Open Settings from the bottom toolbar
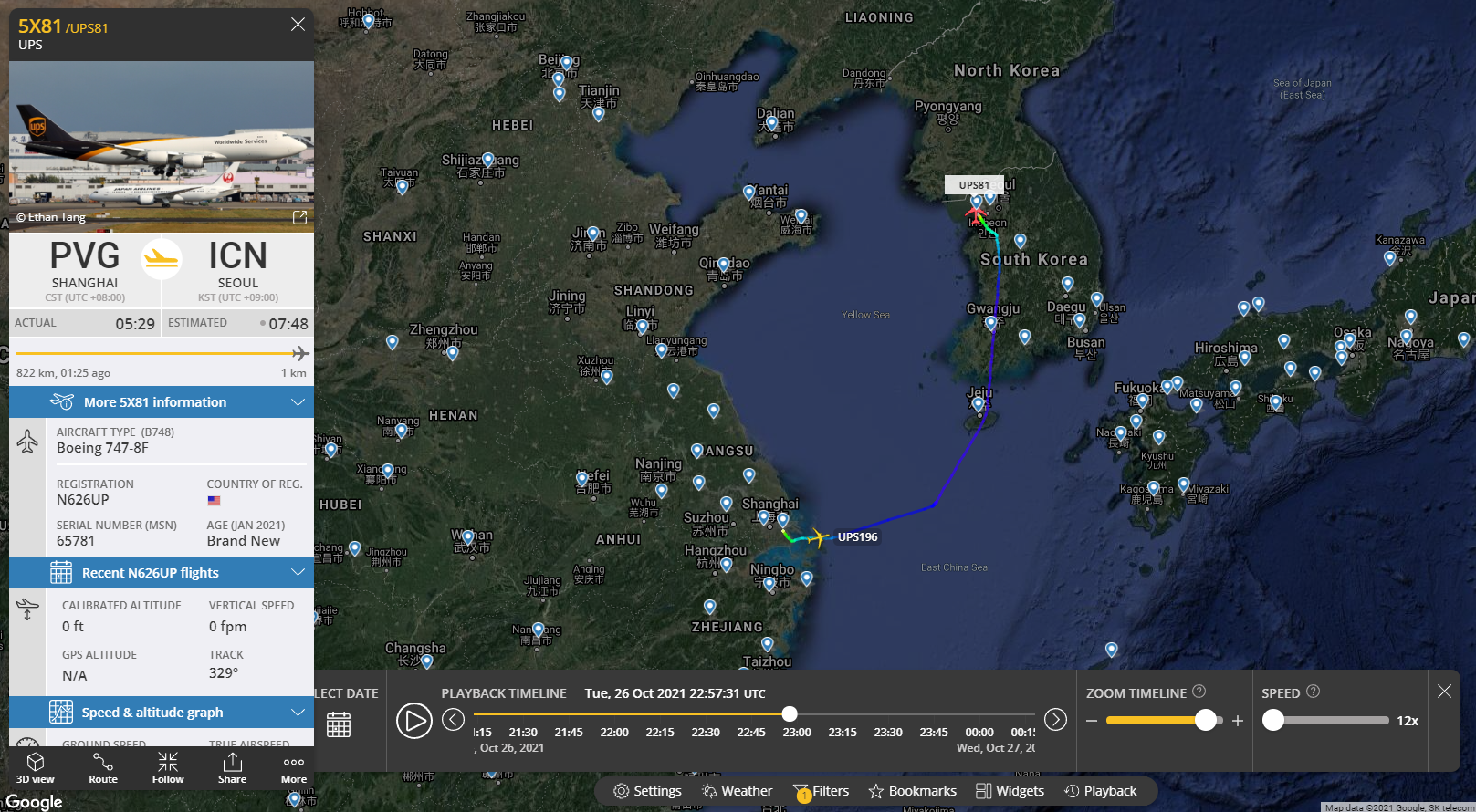1476x812 pixels. click(x=647, y=791)
